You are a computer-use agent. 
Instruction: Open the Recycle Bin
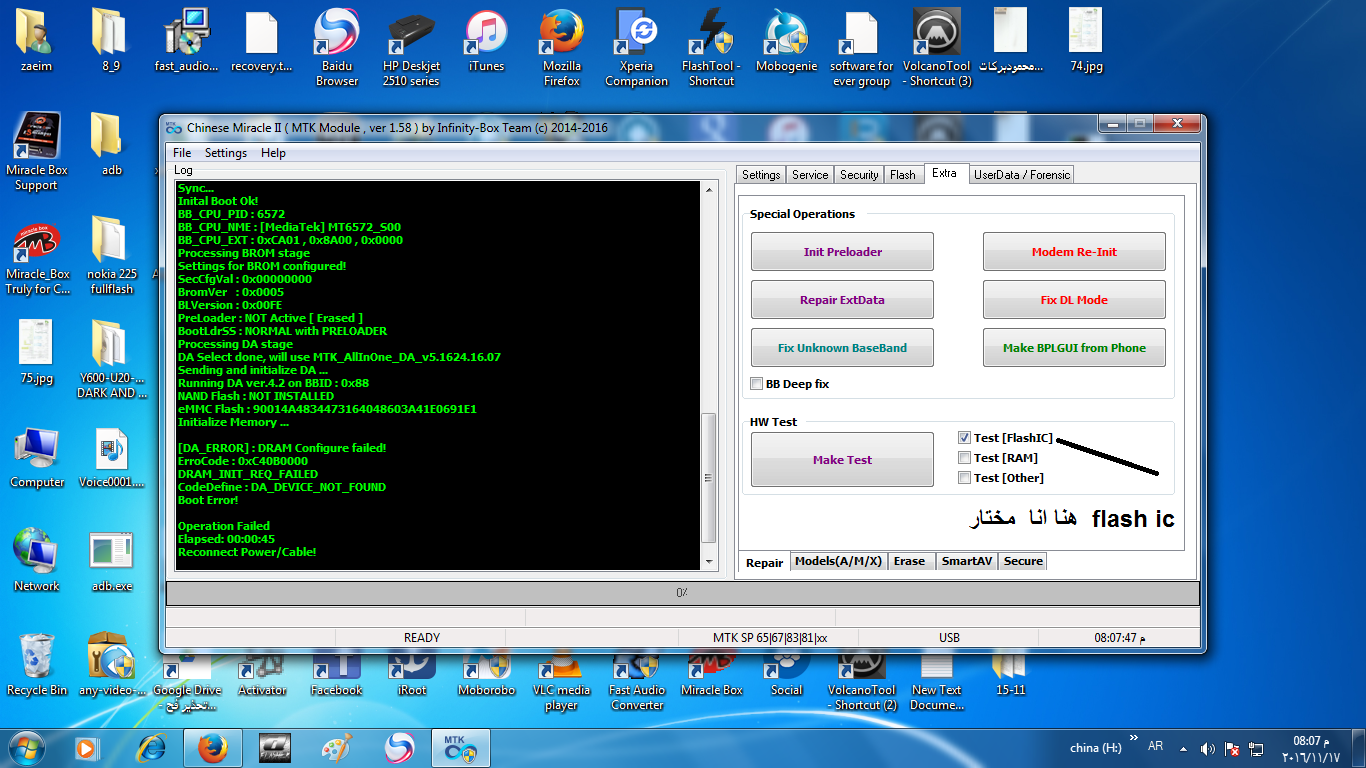tap(37, 664)
